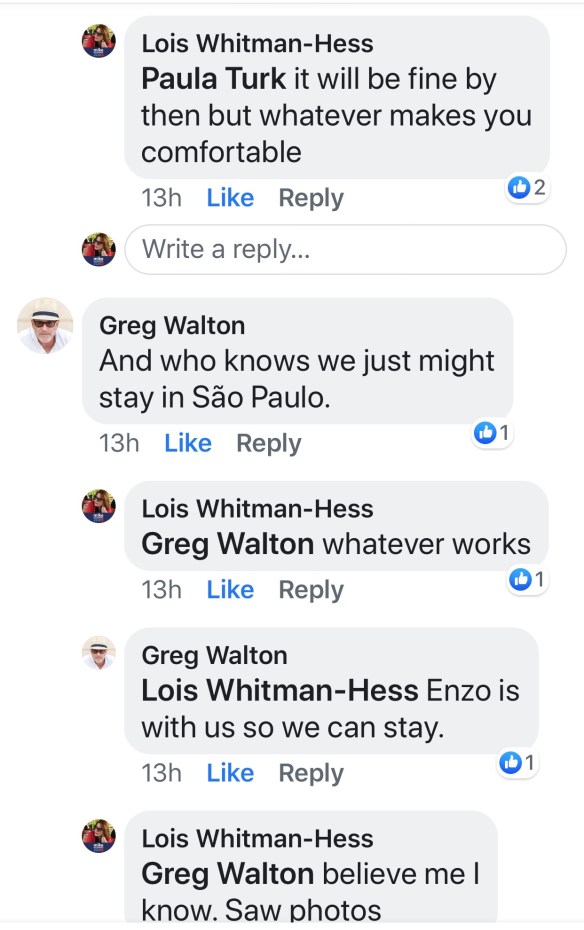Open Greg Walton's large profile picture

45,326
